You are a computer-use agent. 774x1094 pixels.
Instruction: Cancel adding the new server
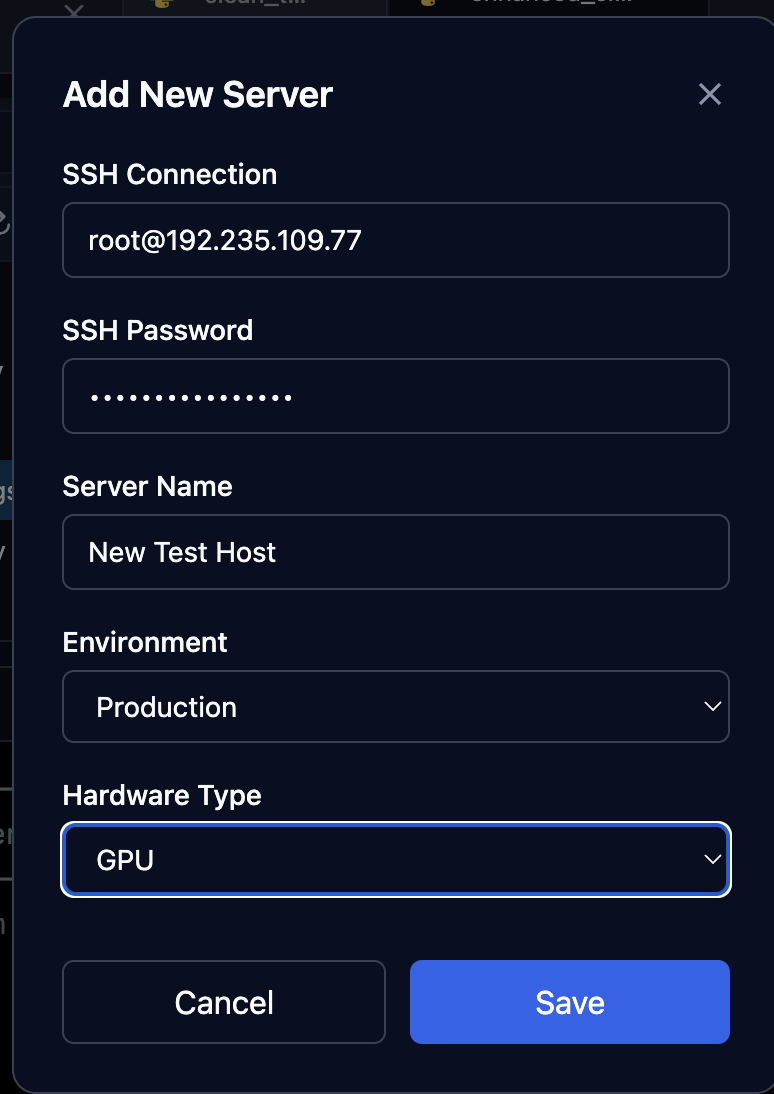tap(223, 1002)
